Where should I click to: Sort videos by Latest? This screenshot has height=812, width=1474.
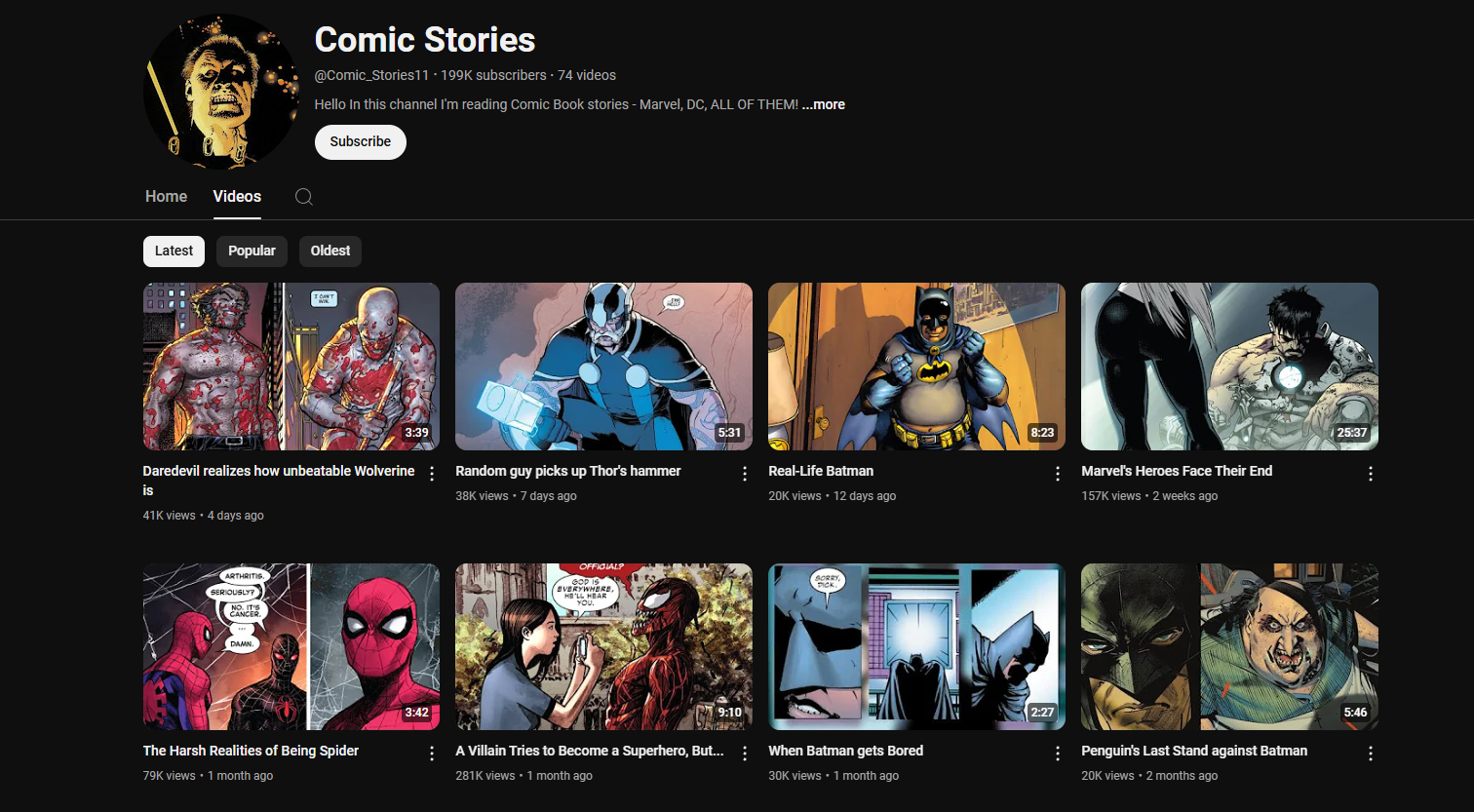click(174, 251)
